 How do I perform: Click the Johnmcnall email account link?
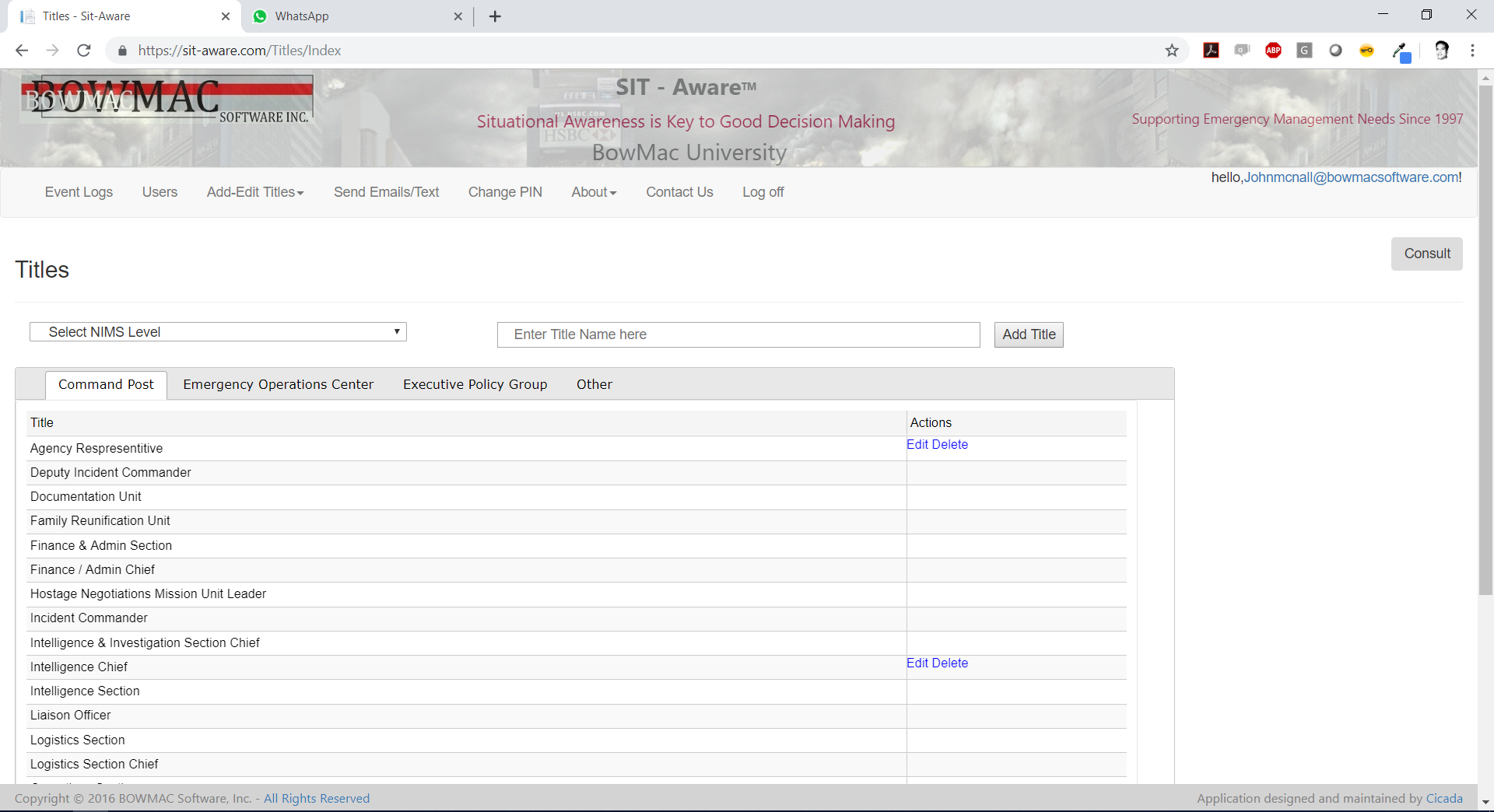pyautogui.click(x=1351, y=177)
